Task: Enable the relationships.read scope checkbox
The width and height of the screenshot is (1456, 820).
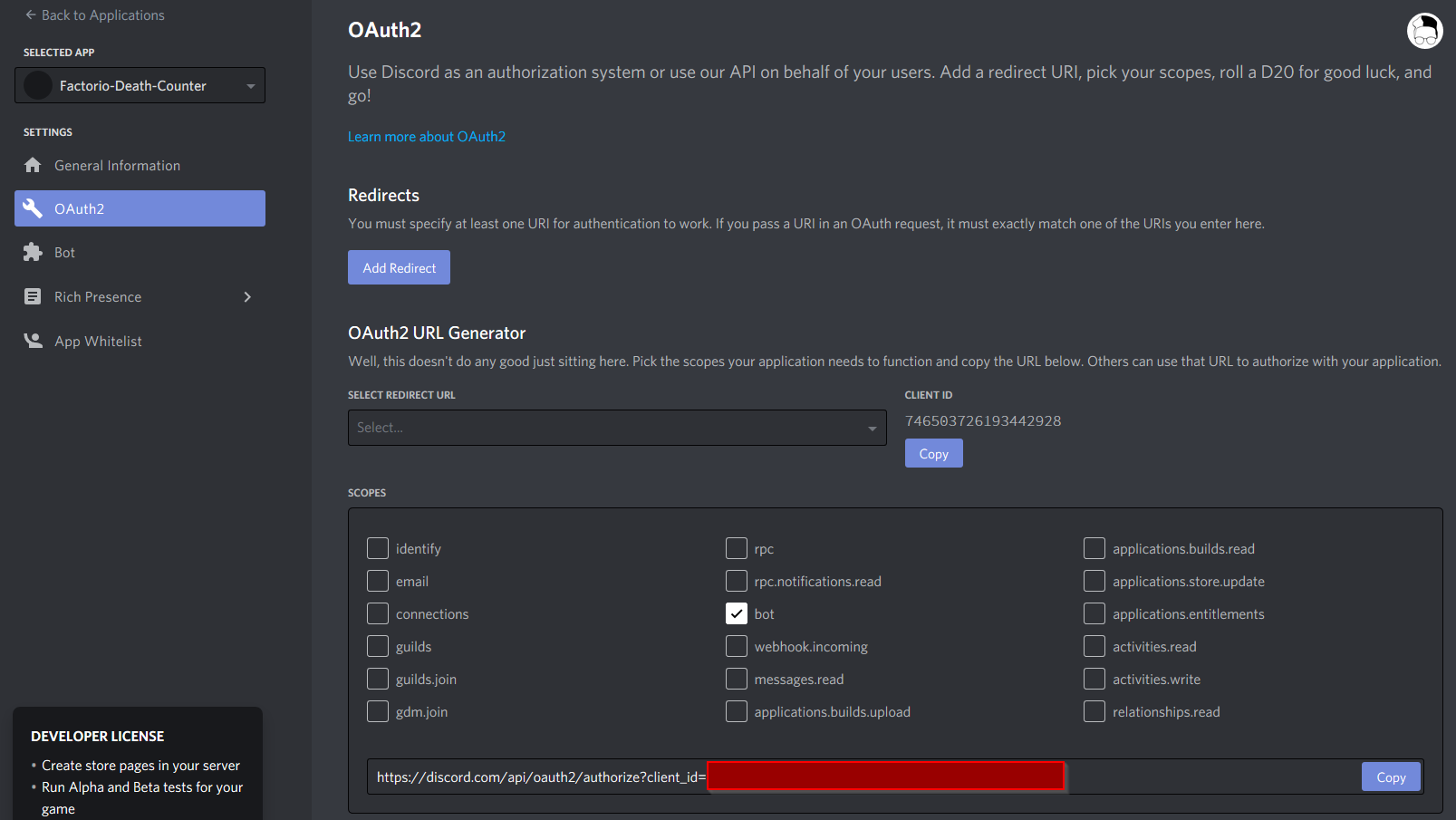Action: [x=1094, y=711]
